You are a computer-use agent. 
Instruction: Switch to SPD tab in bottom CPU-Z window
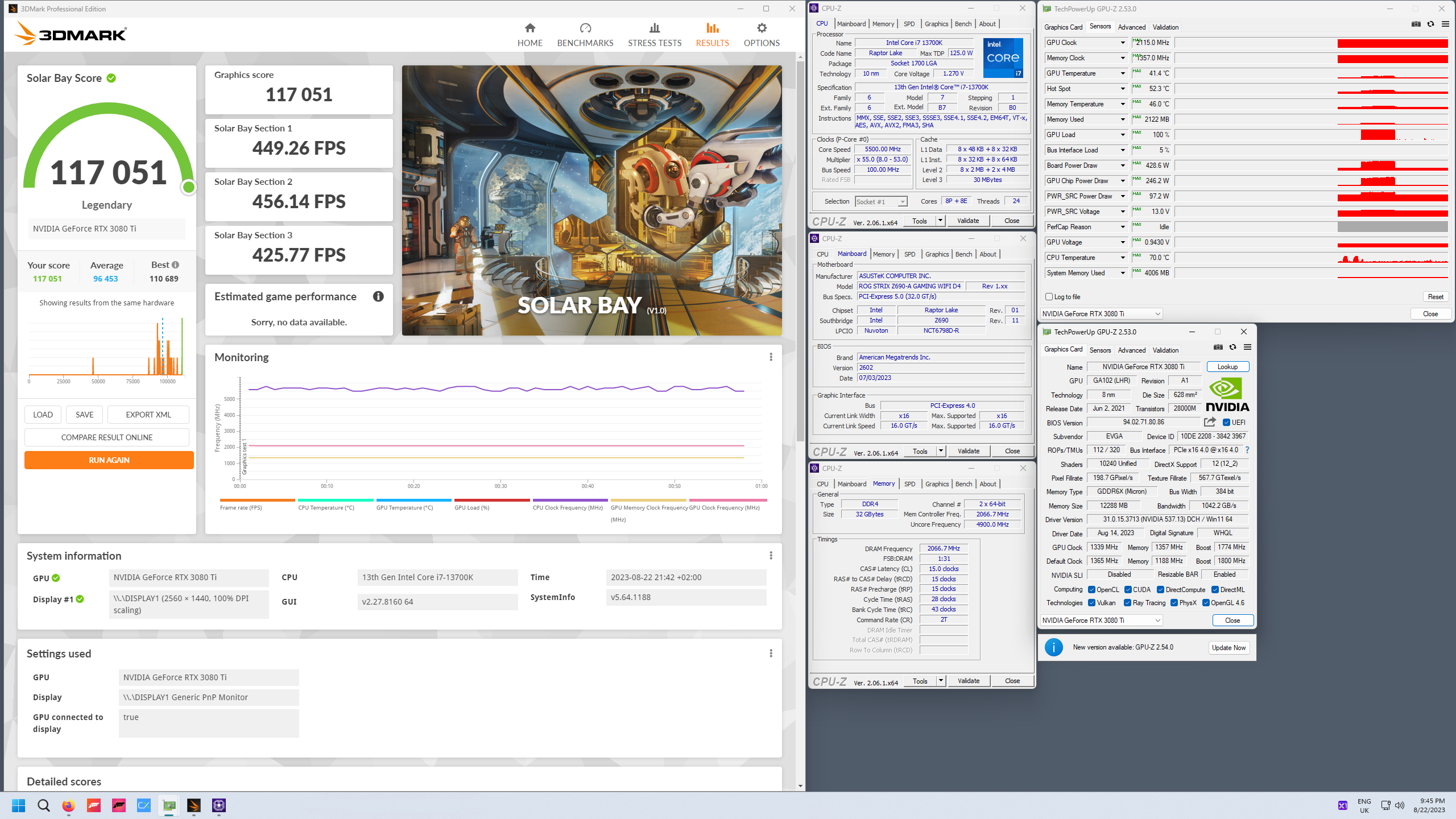click(909, 484)
